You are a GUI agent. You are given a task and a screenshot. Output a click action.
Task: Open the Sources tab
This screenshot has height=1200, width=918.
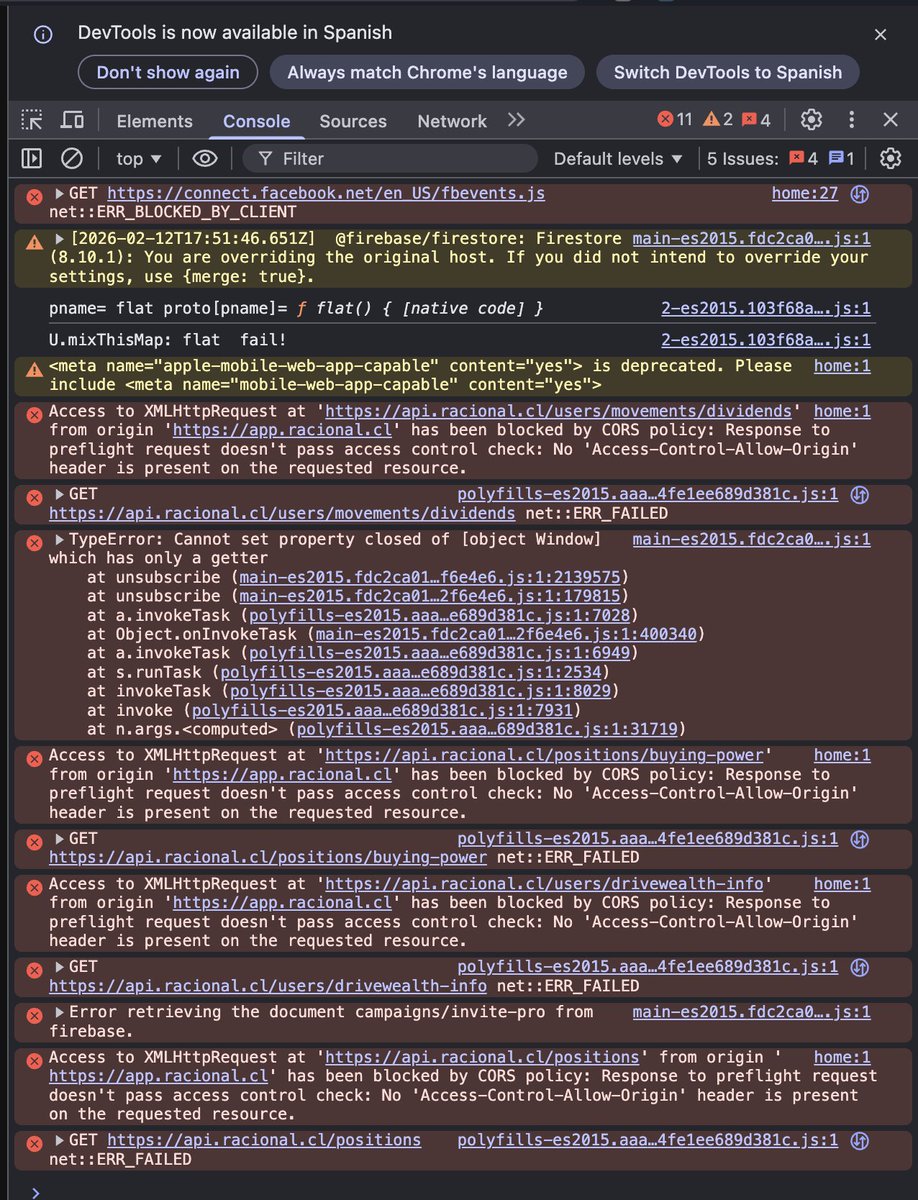(353, 121)
